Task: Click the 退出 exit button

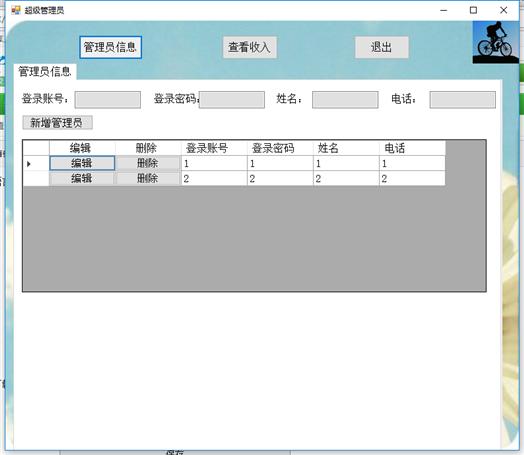Action: tap(381, 47)
